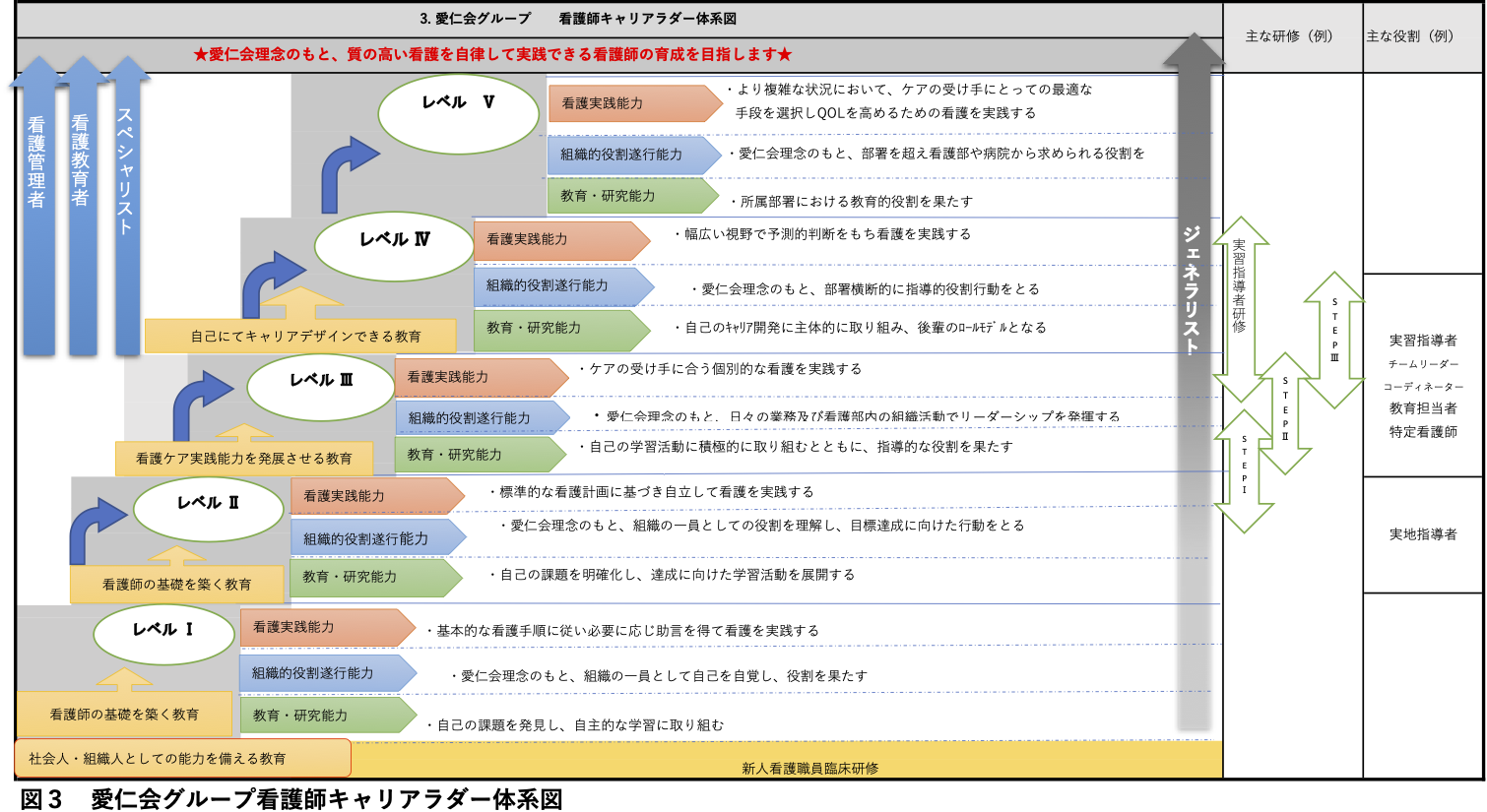Click the 社会人・組織人としての能力を備える教育 box
This screenshot has width=1487, height=812.
tap(183, 758)
